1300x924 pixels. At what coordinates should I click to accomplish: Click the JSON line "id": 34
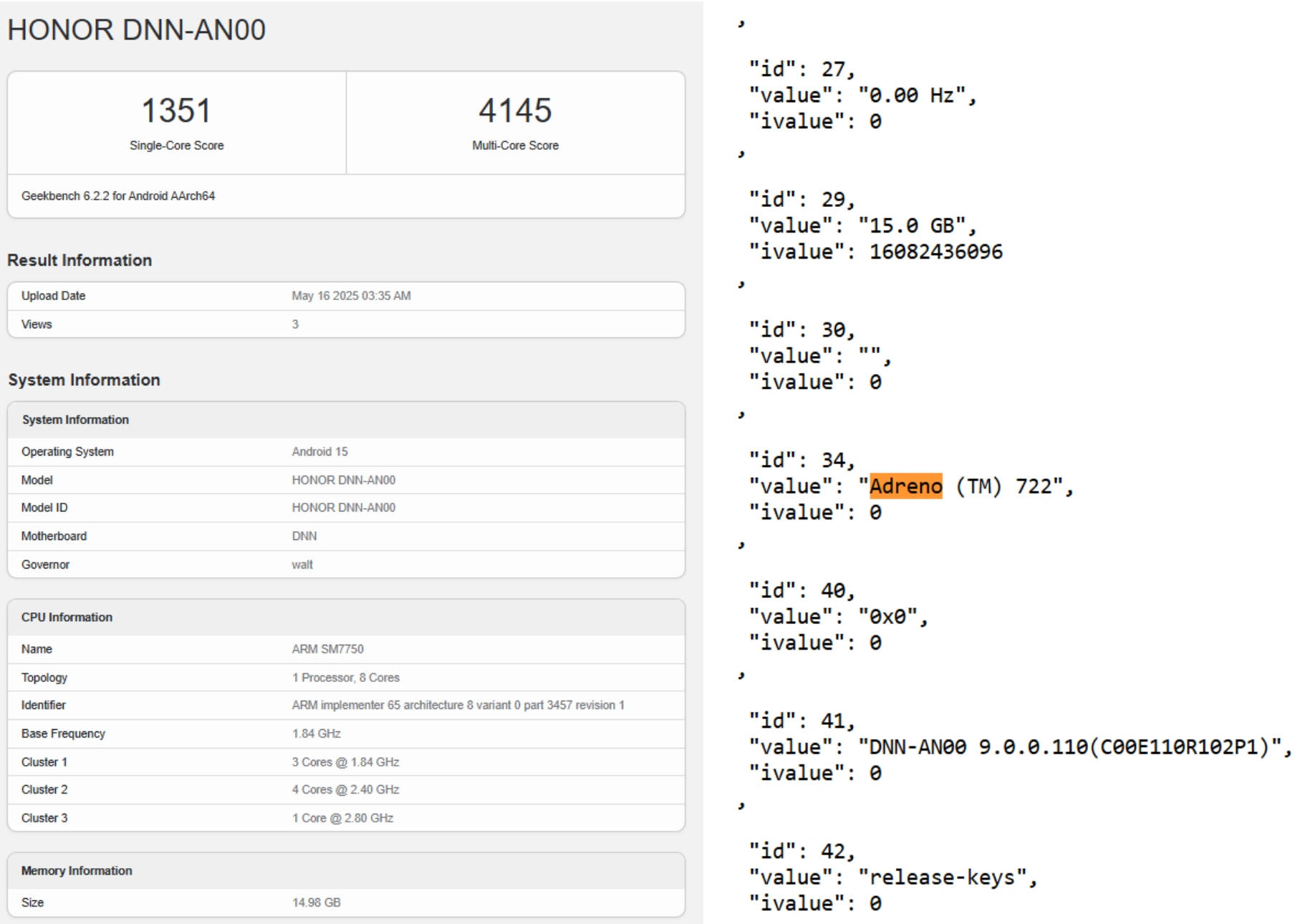[x=802, y=461]
